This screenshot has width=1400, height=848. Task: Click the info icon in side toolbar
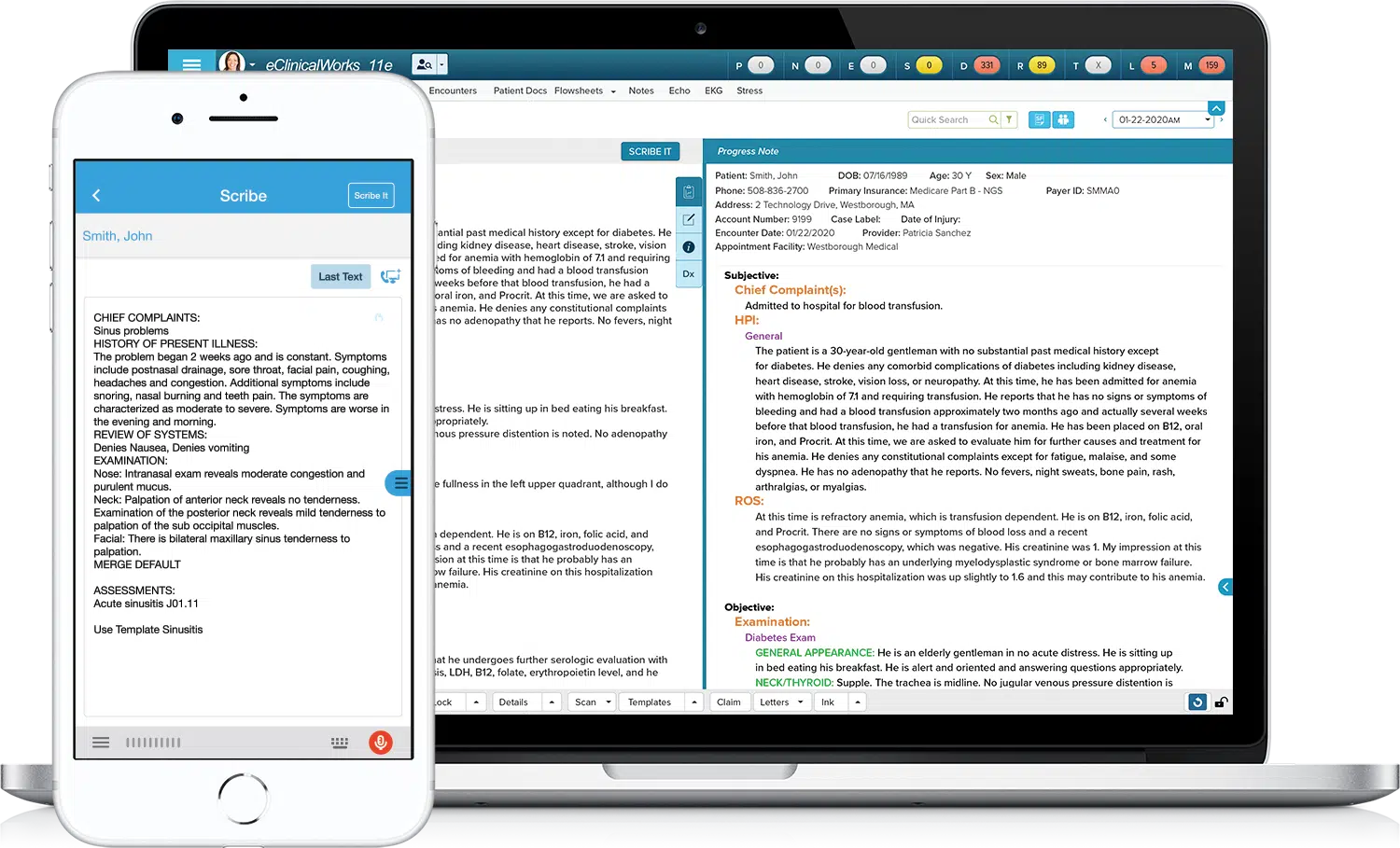tap(689, 247)
